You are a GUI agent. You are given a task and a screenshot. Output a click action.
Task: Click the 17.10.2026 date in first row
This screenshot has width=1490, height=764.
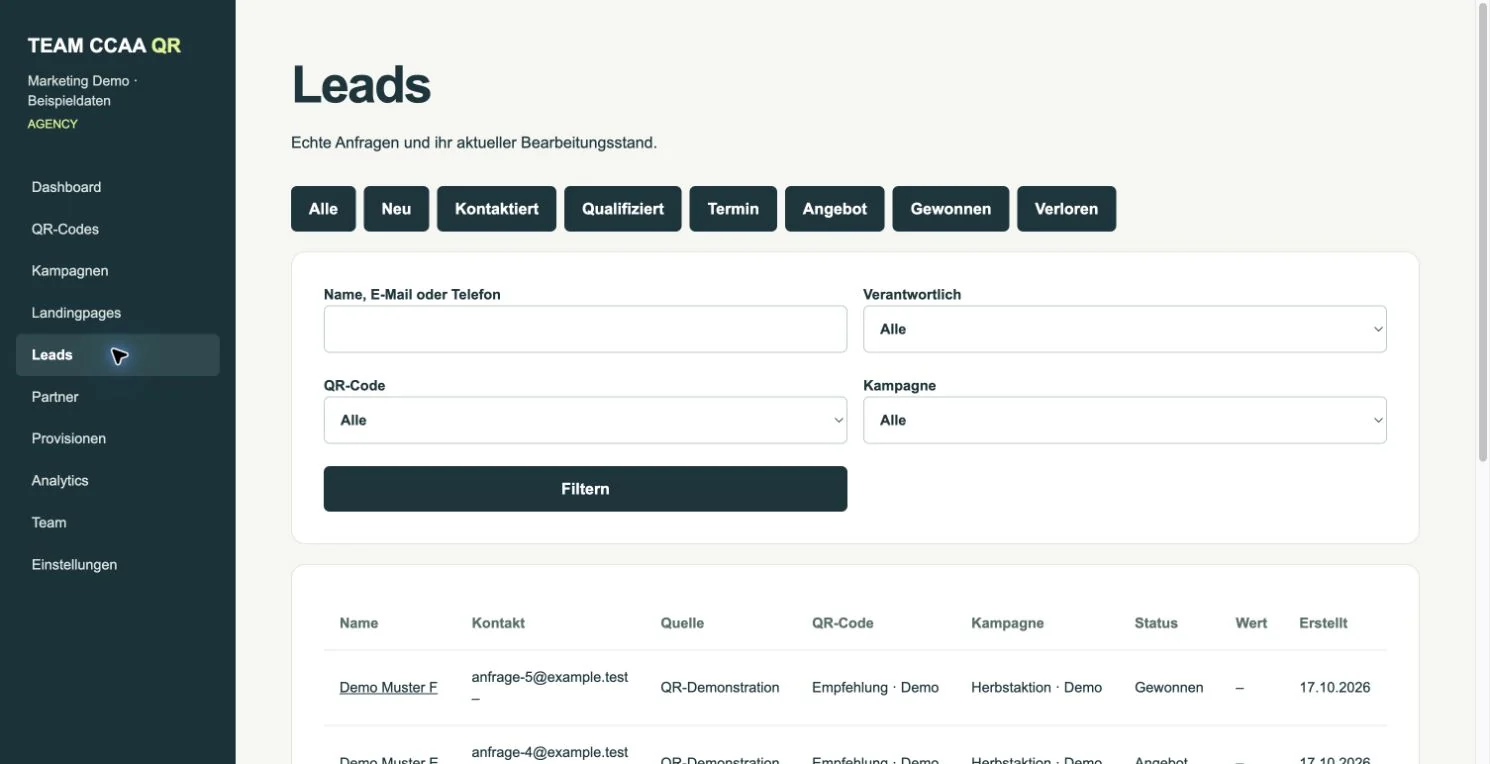1335,688
